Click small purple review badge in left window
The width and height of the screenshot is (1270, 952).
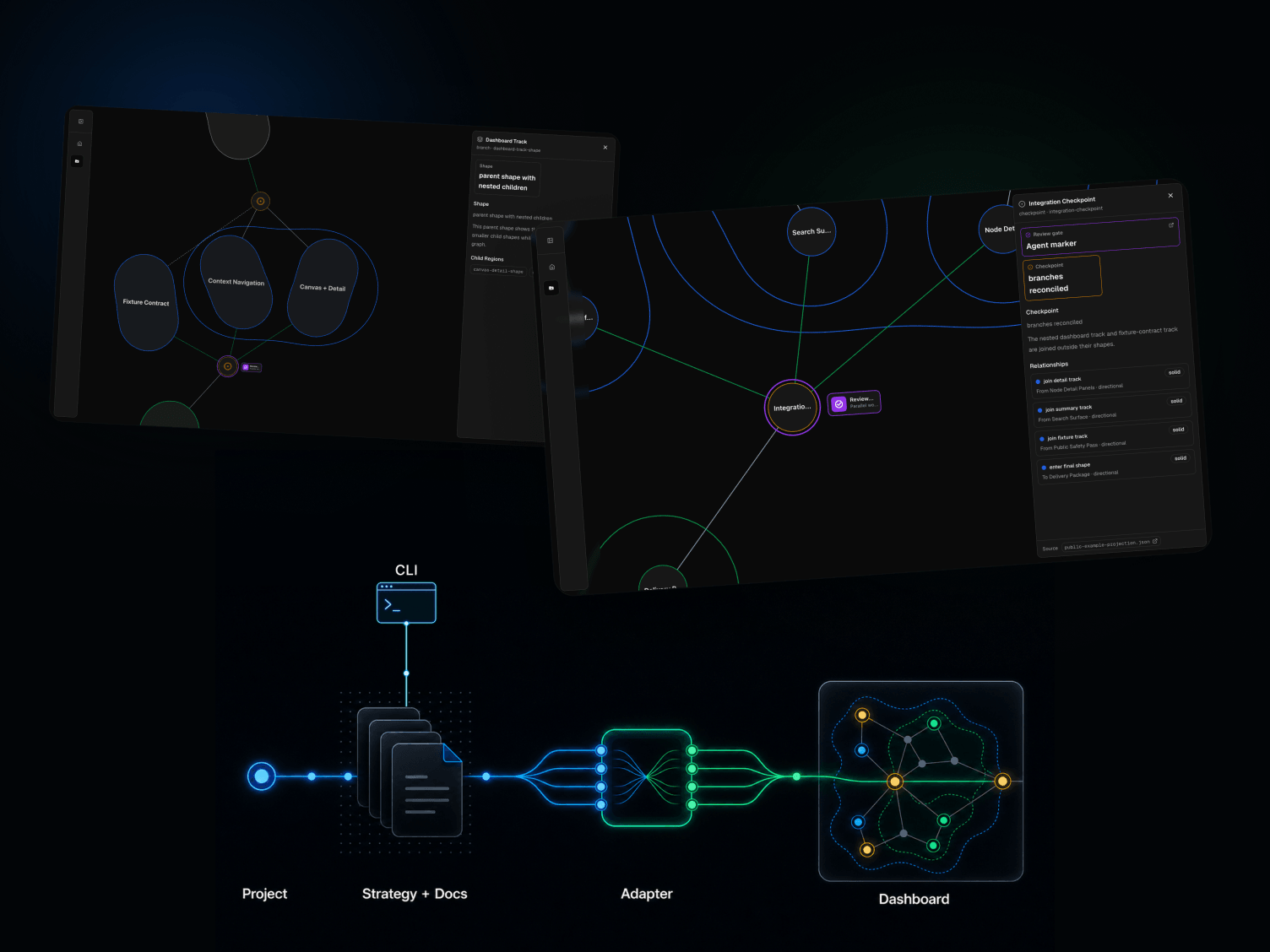click(252, 367)
